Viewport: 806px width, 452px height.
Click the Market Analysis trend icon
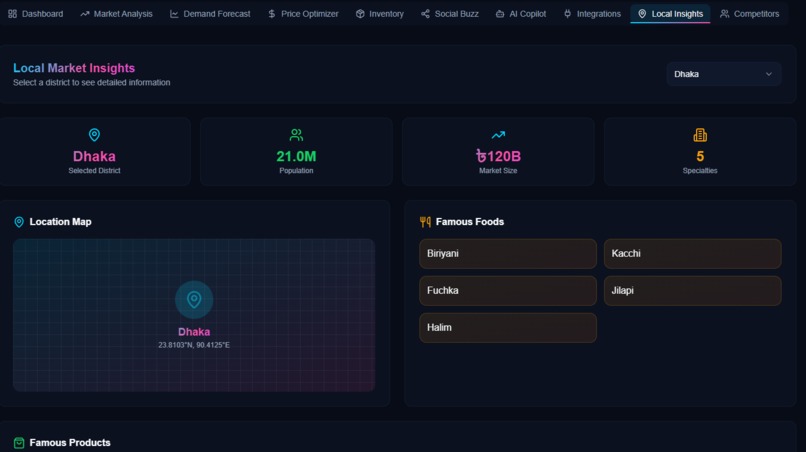[84, 14]
